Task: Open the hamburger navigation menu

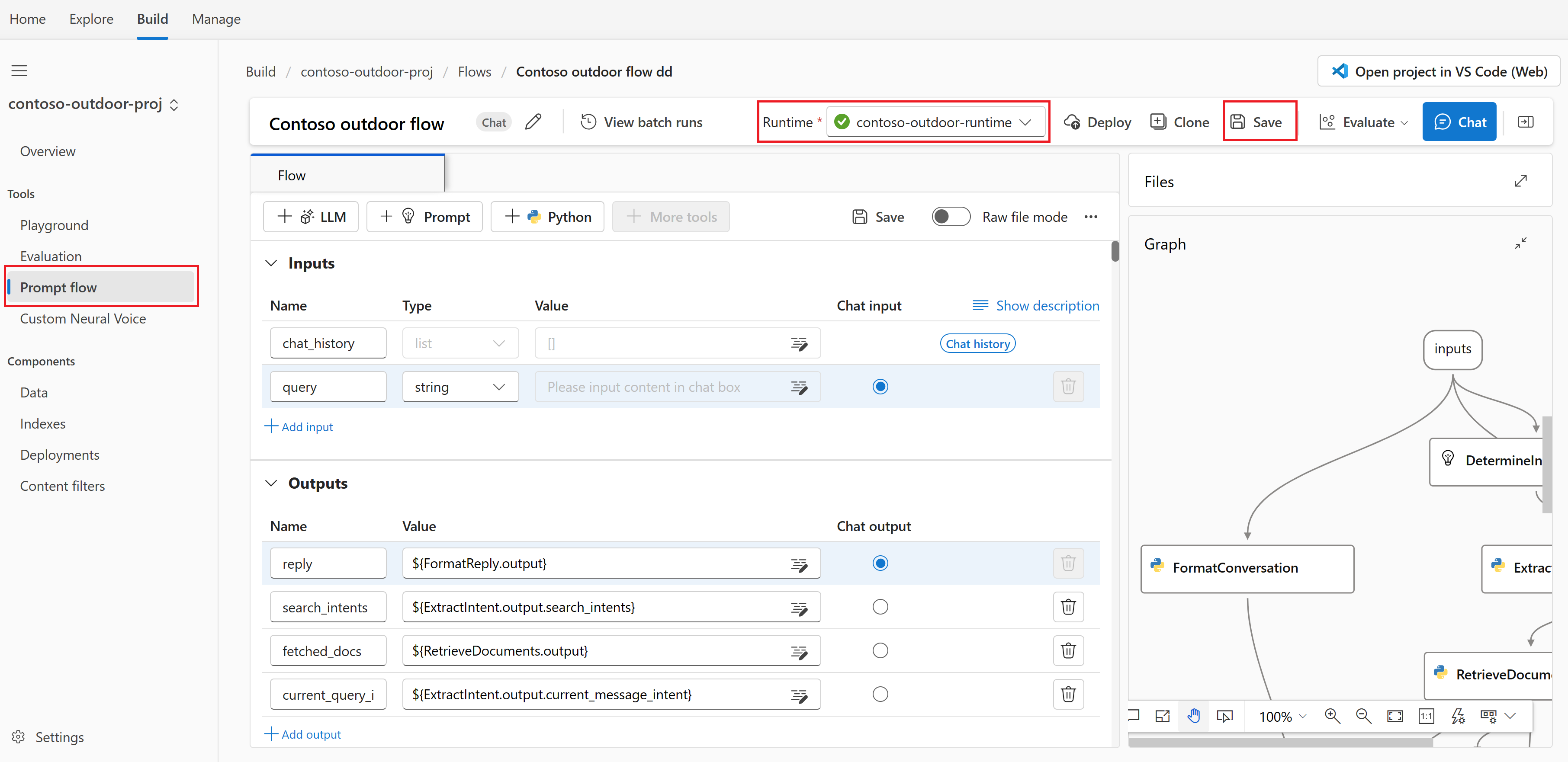Action: 19,70
